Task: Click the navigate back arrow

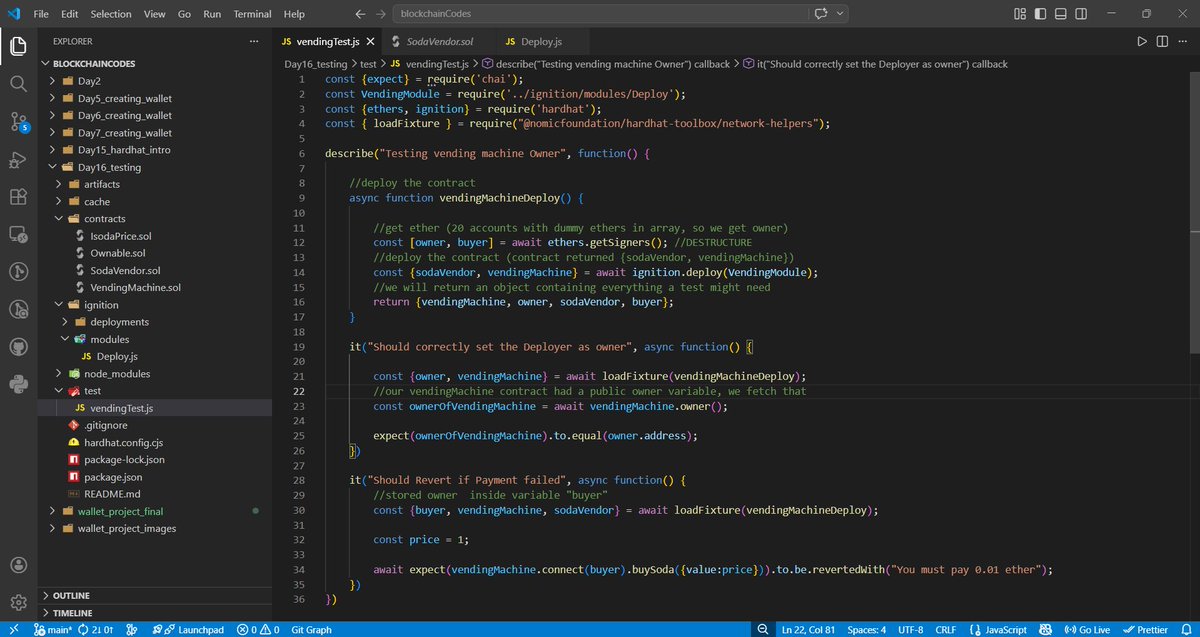Action: click(361, 14)
